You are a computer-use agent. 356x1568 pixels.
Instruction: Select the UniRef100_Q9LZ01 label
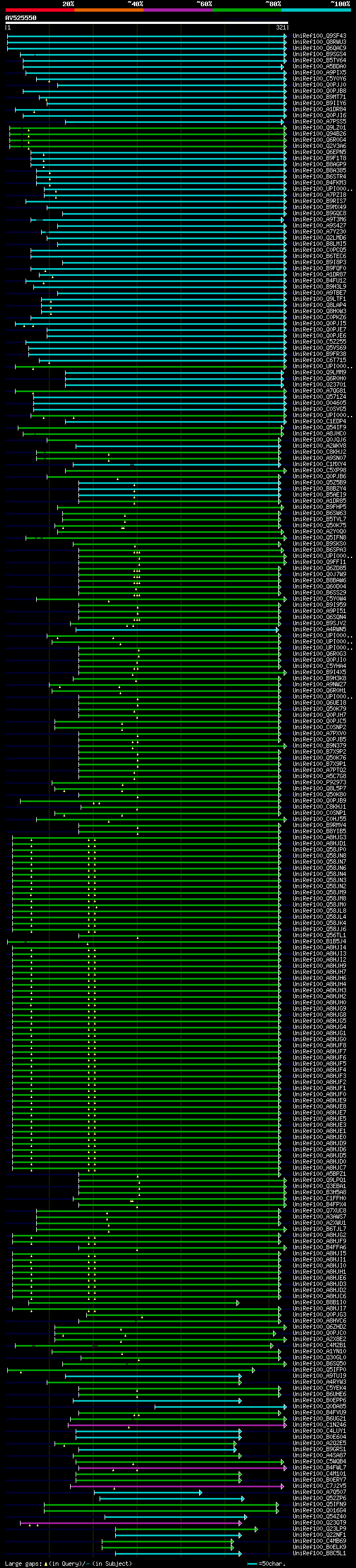(319, 128)
